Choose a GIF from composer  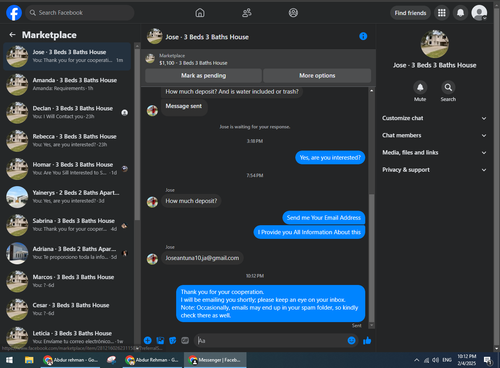pyautogui.click(x=185, y=340)
